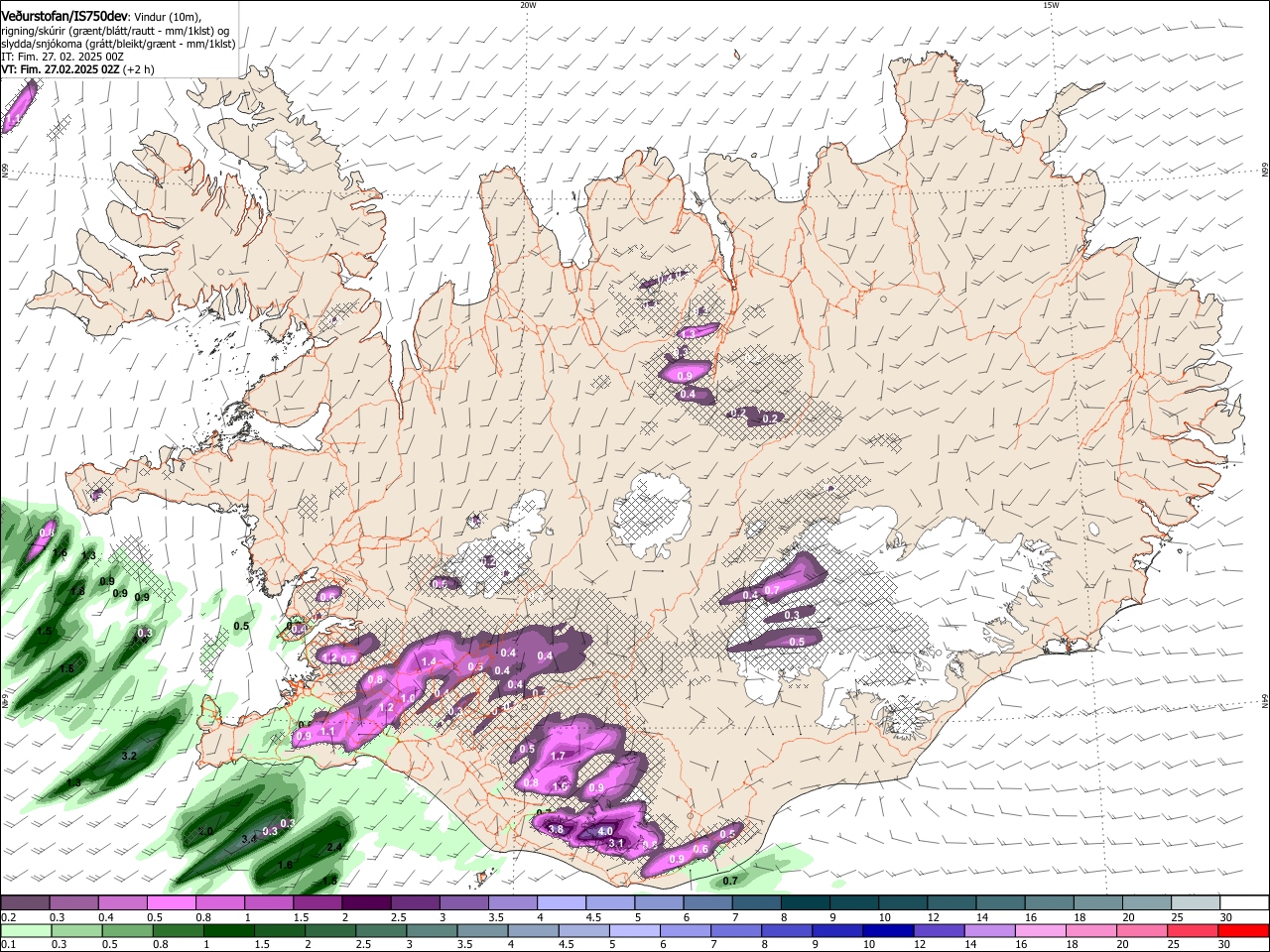1270x952 pixels.
Task: Select the dark purple 2–2.5 swatch in upper legend
Action: coord(366,903)
